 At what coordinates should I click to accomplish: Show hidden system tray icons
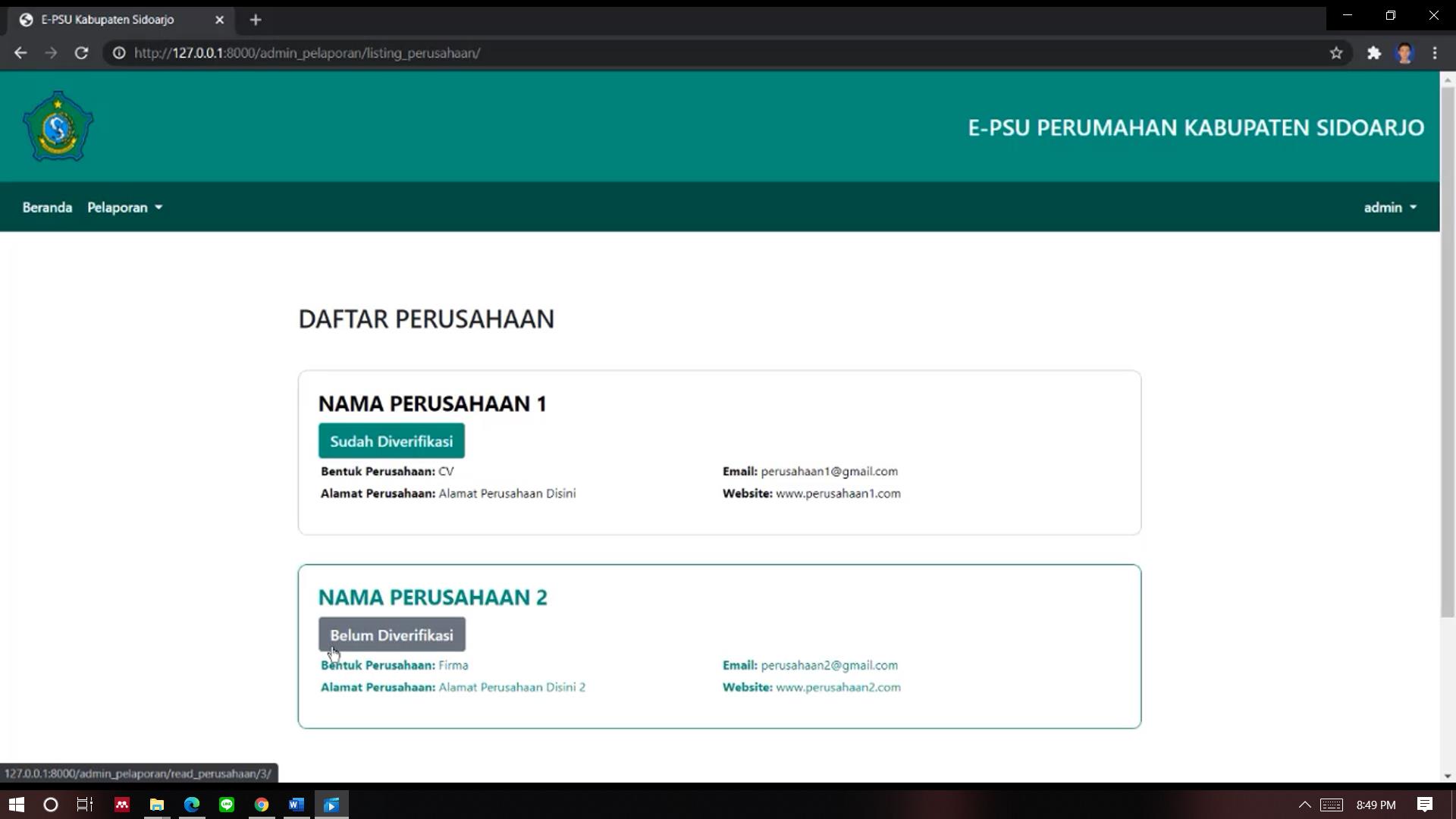pos(1304,805)
